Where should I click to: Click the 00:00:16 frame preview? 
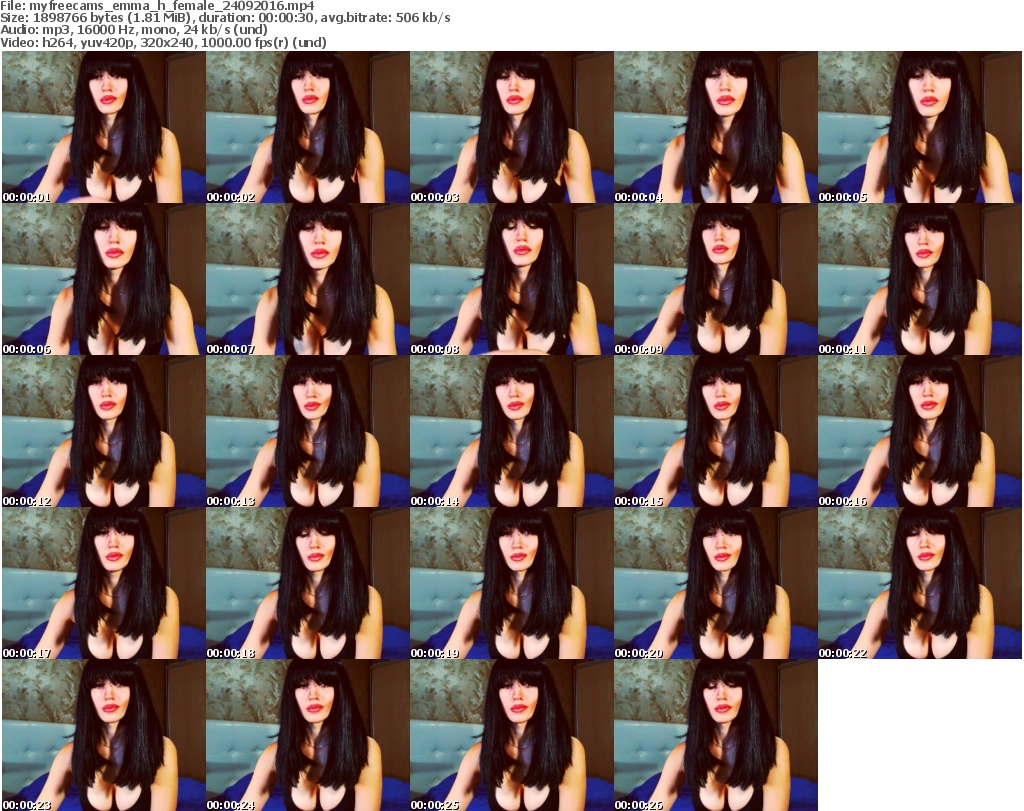pyautogui.click(x=920, y=431)
